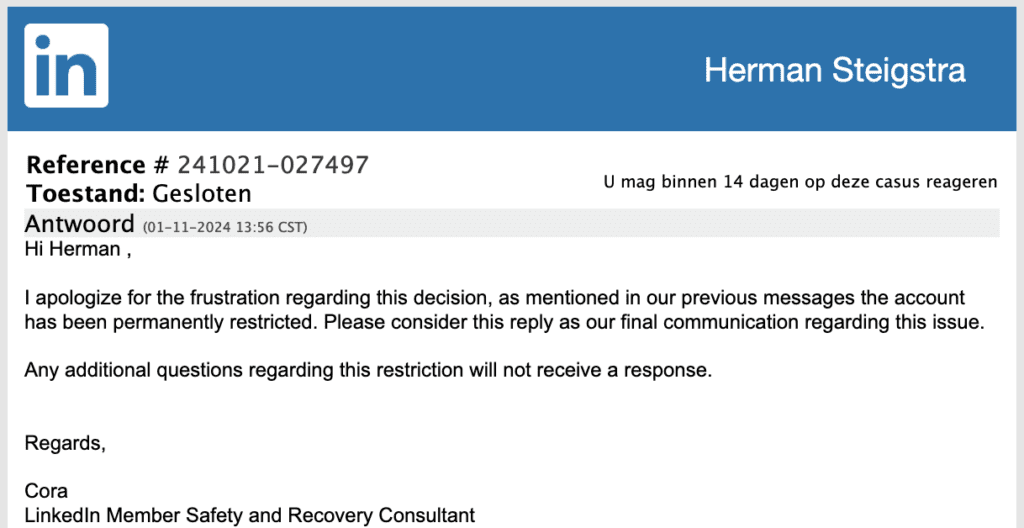Click the blue header banner area

pyautogui.click(x=512, y=69)
